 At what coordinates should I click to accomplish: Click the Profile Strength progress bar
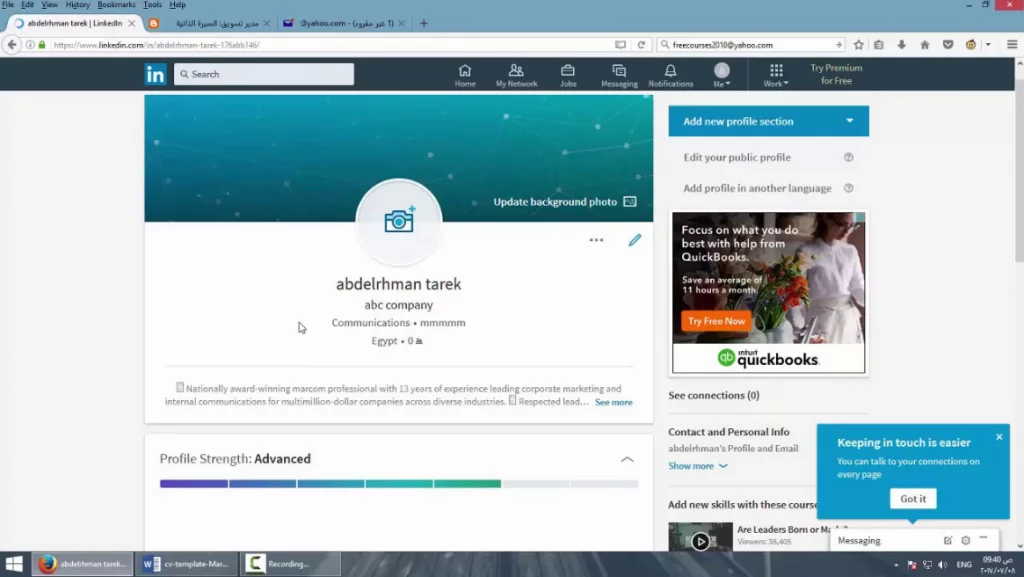(x=398, y=484)
